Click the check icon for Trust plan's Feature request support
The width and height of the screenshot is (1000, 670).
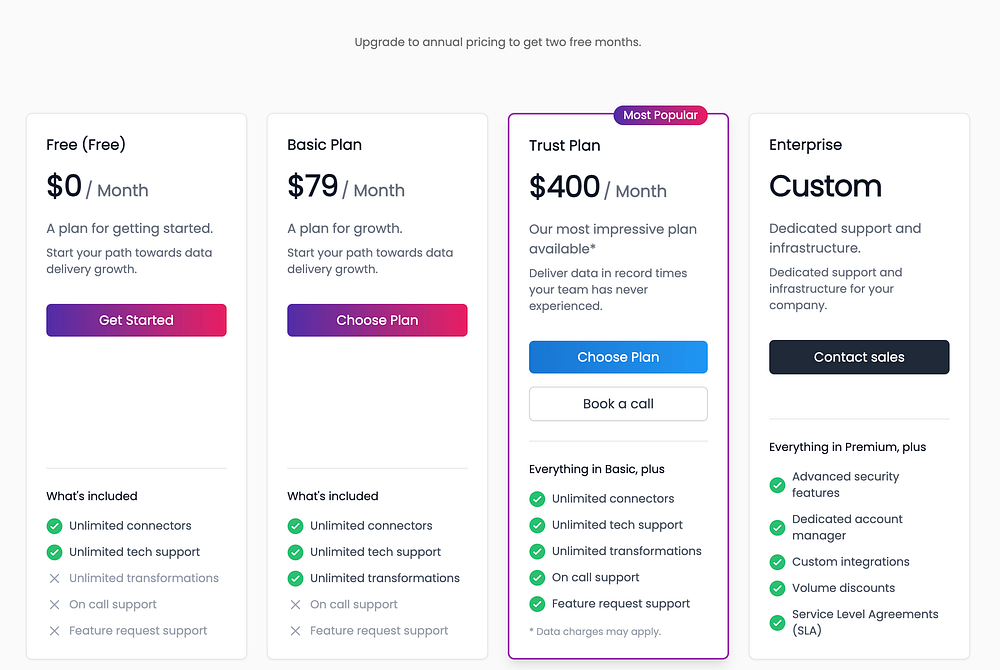(x=537, y=604)
